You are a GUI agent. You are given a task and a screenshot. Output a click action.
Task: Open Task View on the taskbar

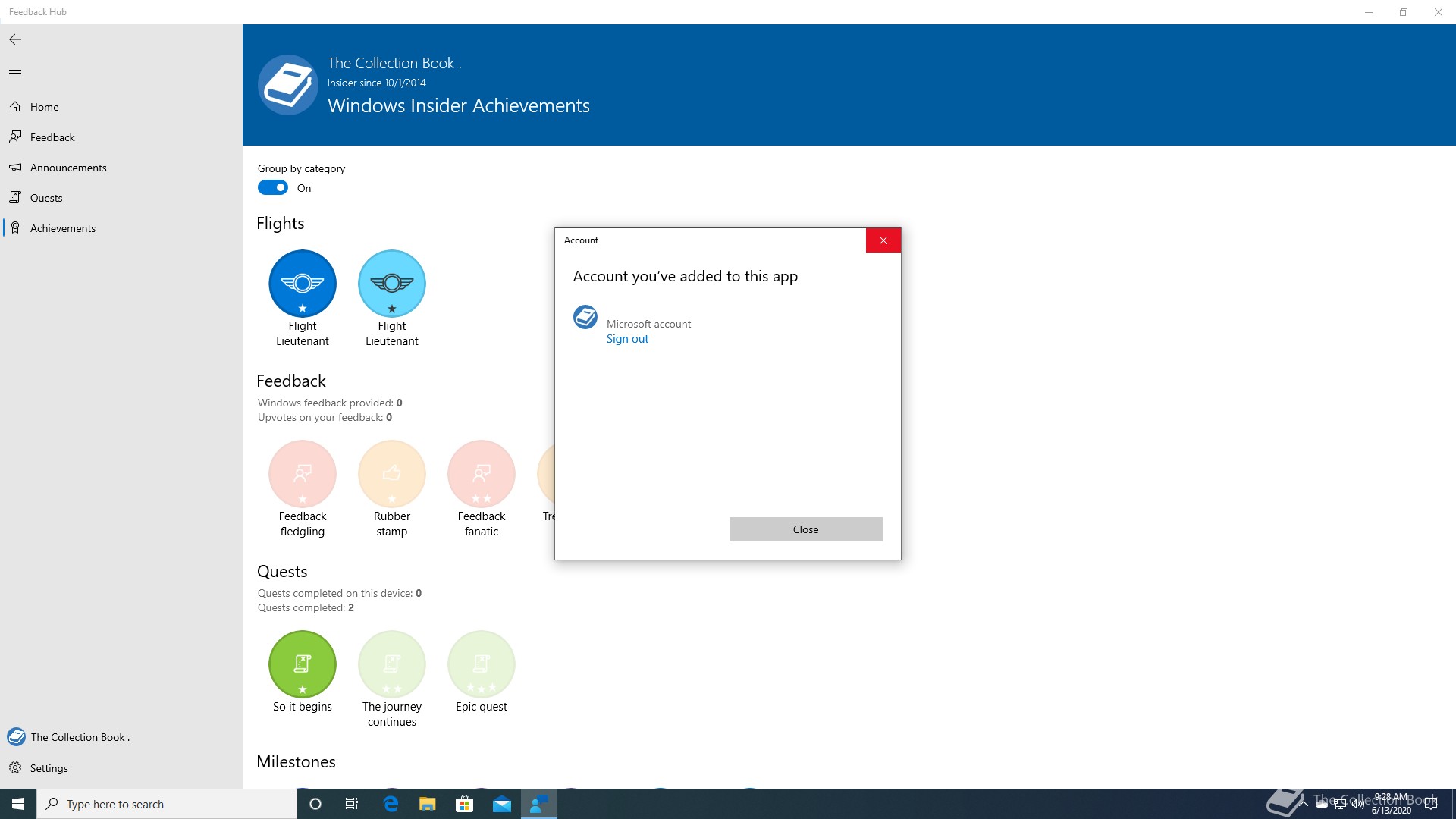point(352,804)
